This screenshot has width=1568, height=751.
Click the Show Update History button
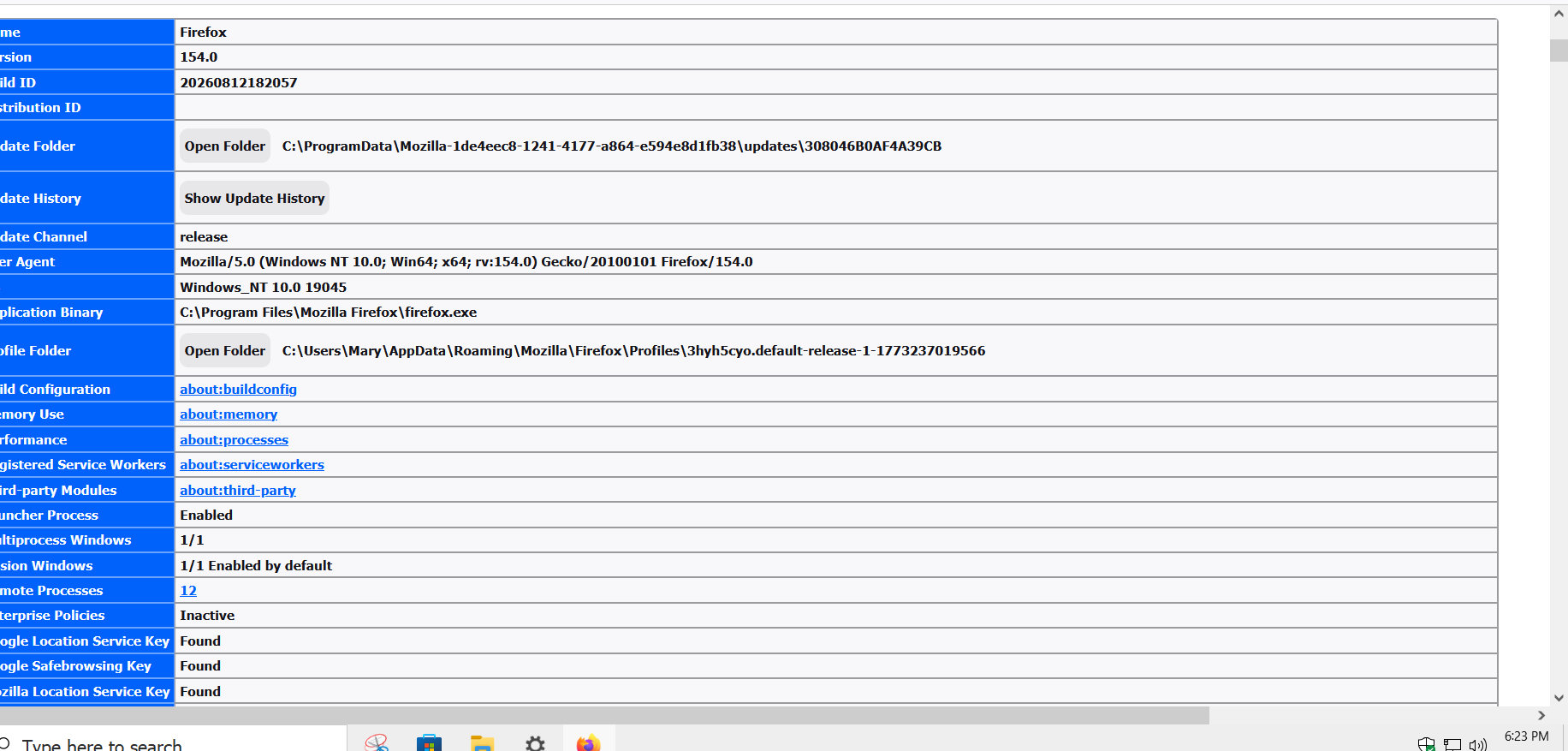point(254,199)
